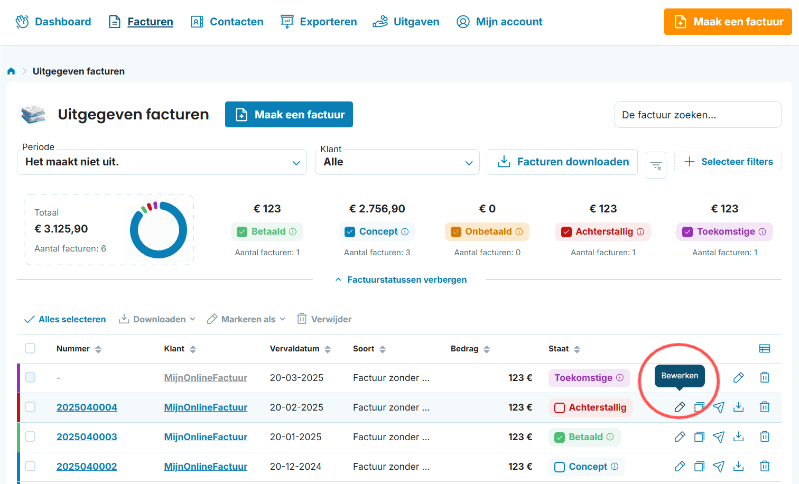
Task: Toggle the Betaald status filter checkbox
Action: point(242,232)
